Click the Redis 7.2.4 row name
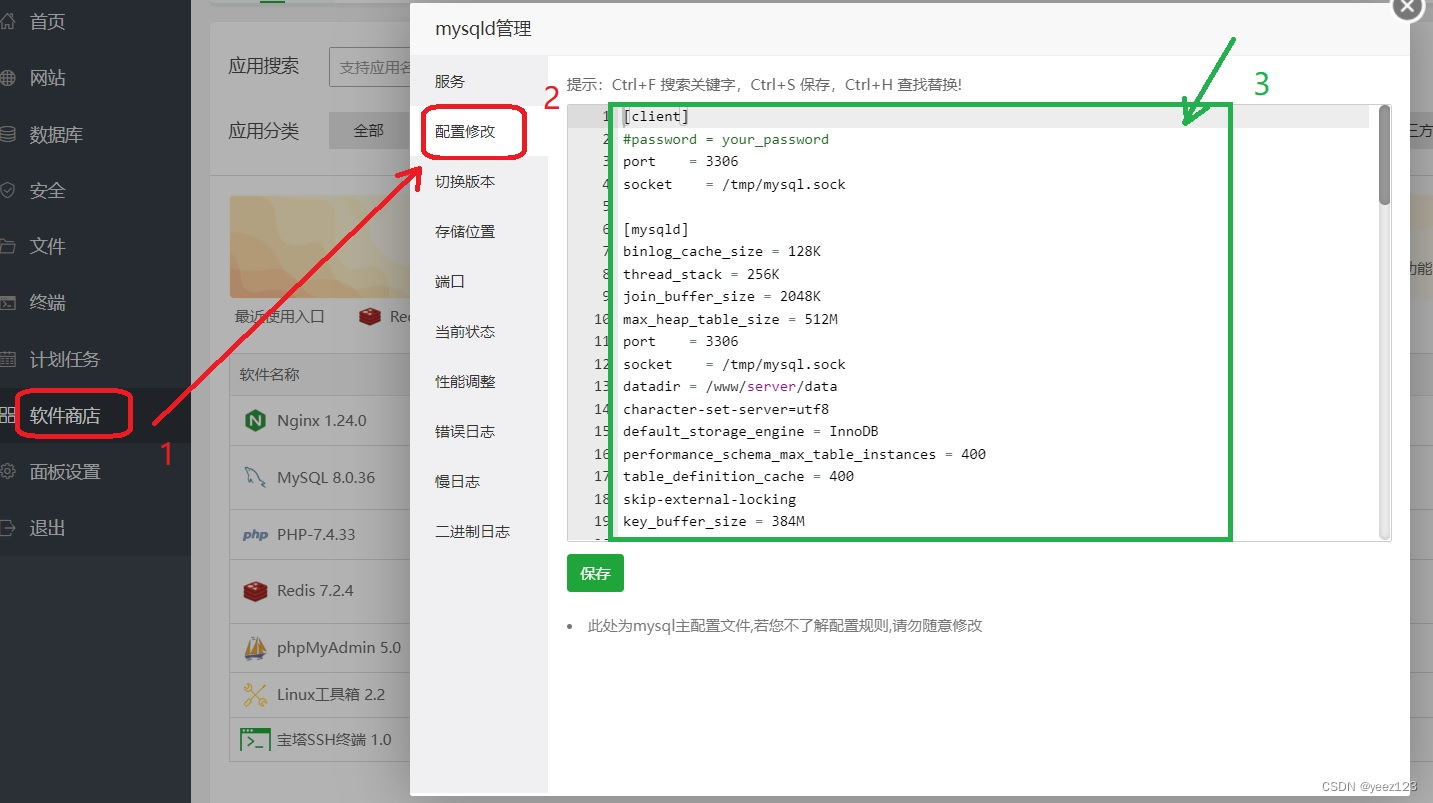Screen dimensions: 1433x803 tap(315, 591)
